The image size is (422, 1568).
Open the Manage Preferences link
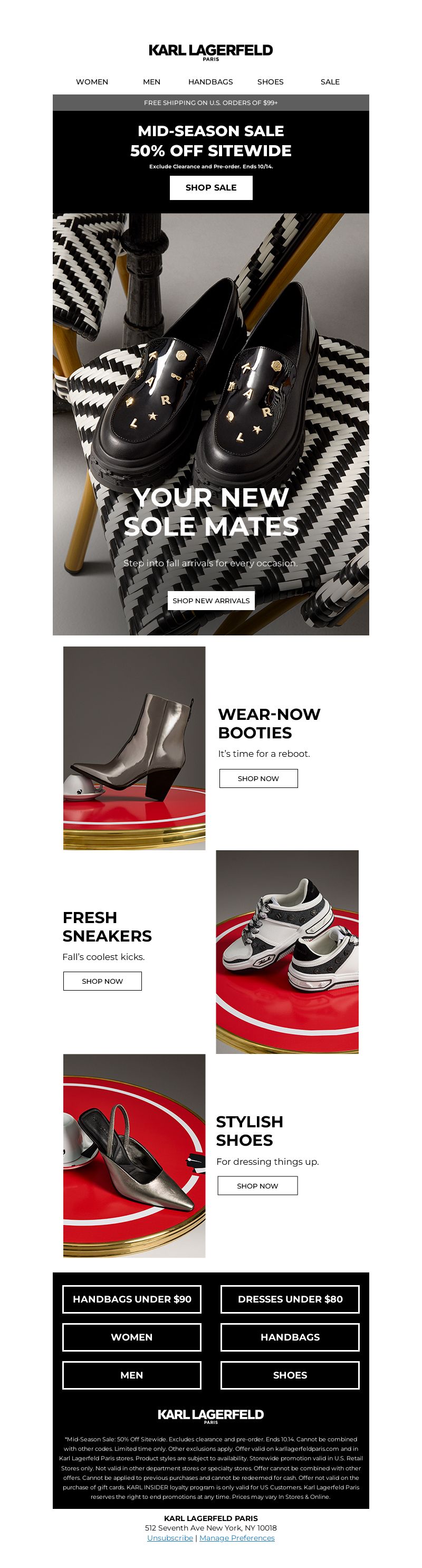(x=237, y=1537)
